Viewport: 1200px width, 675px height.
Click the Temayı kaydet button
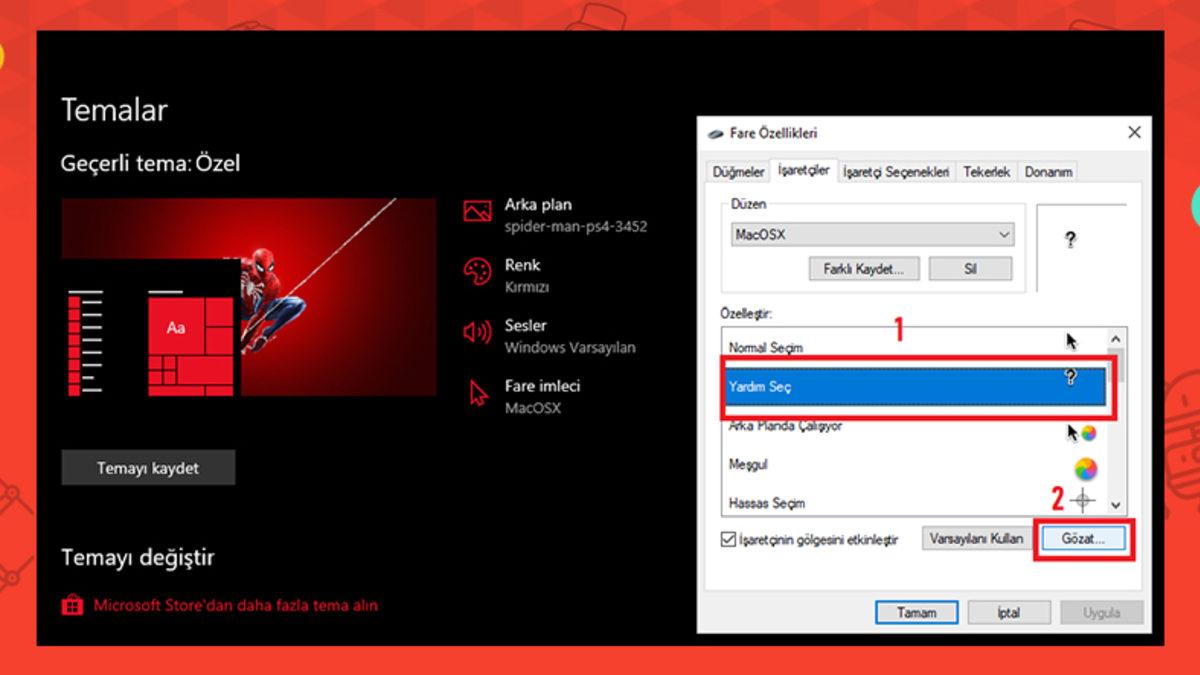[148, 467]
